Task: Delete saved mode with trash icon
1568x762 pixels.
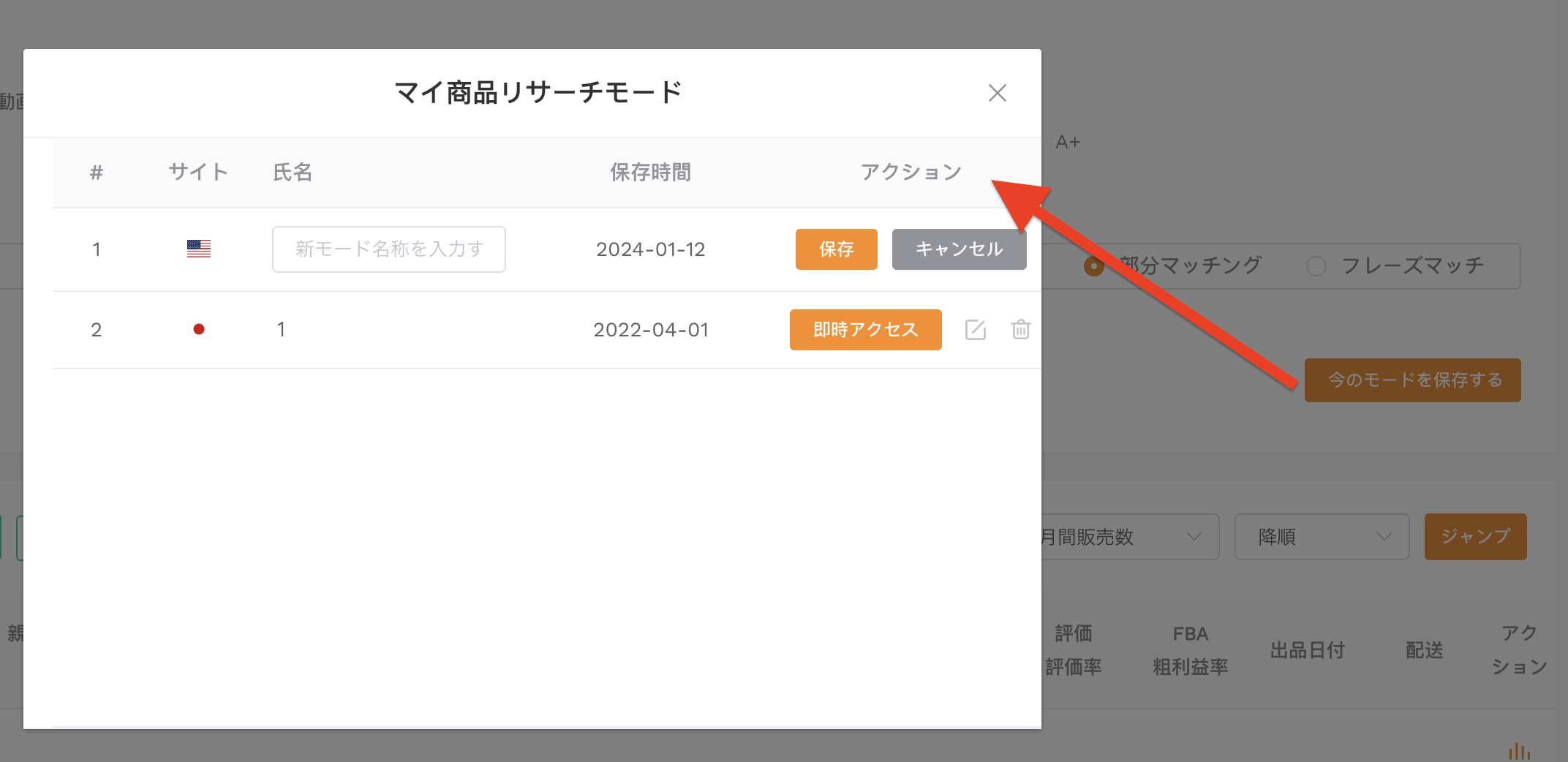Action: click(1021, 330)
